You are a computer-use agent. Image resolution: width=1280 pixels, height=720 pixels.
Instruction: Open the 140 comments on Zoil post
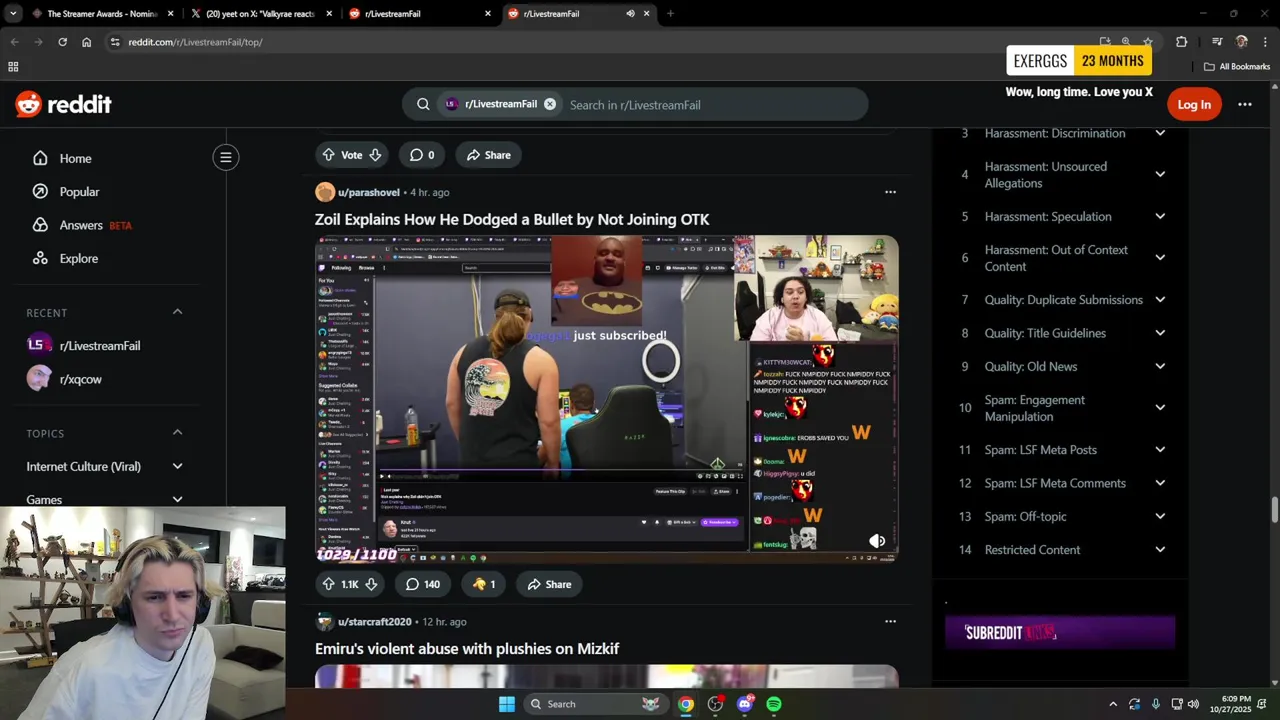(x=423, y=584)
